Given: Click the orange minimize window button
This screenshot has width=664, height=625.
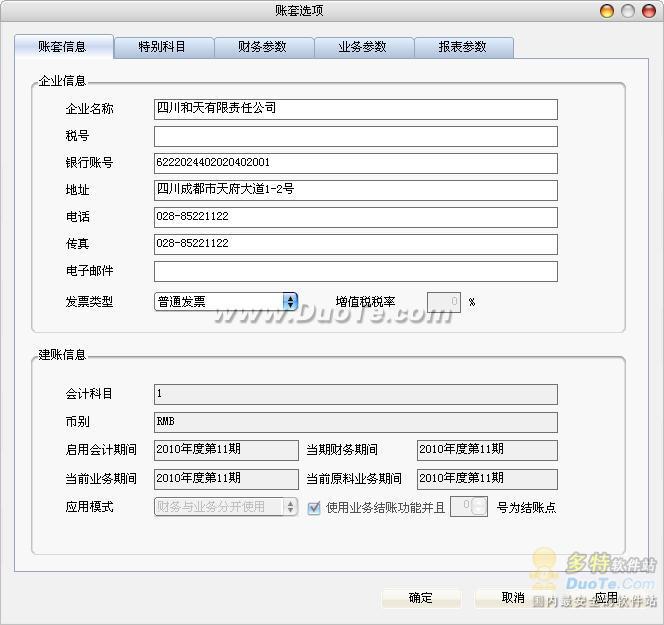Looking at the screenshot, I should (607, 11).
